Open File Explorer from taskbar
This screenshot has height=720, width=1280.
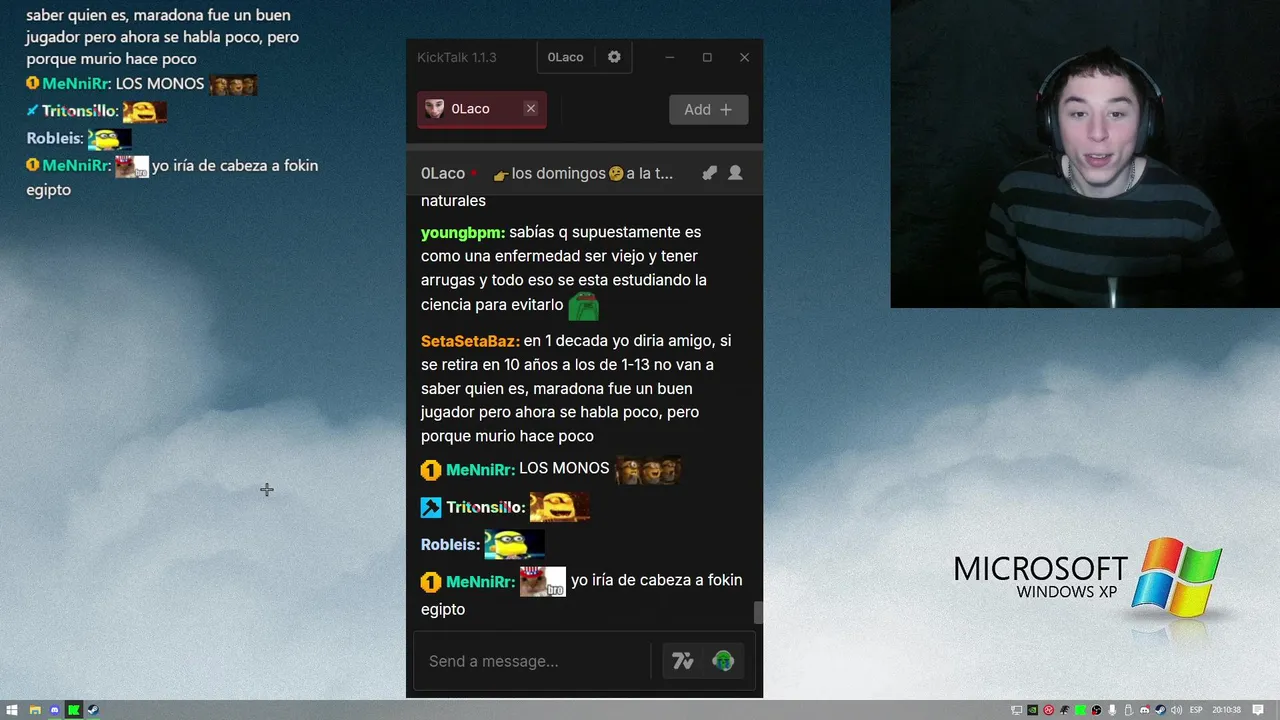(x=34, y=710)
